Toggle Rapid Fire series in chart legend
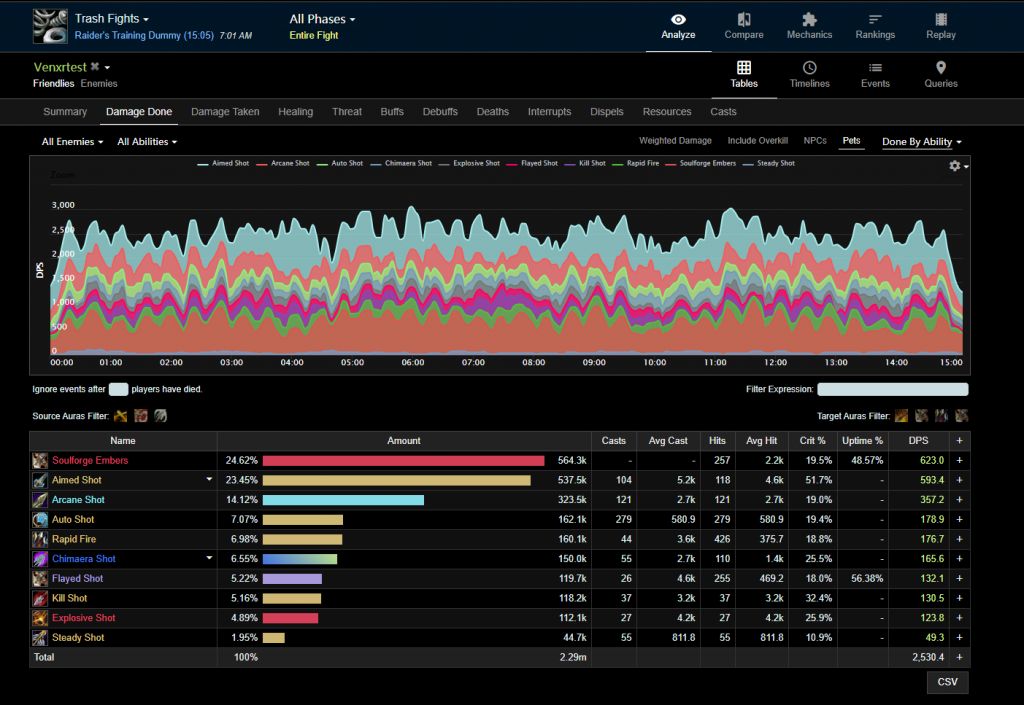 tap(635, 163)
